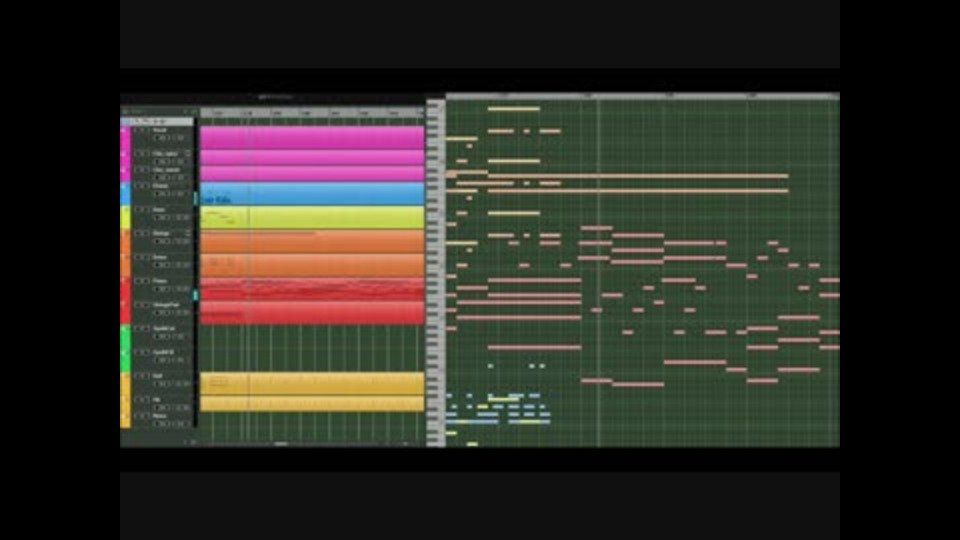The image size is (960, 540).
Task: Click the green synth track color strip
Action: [126, 348]
